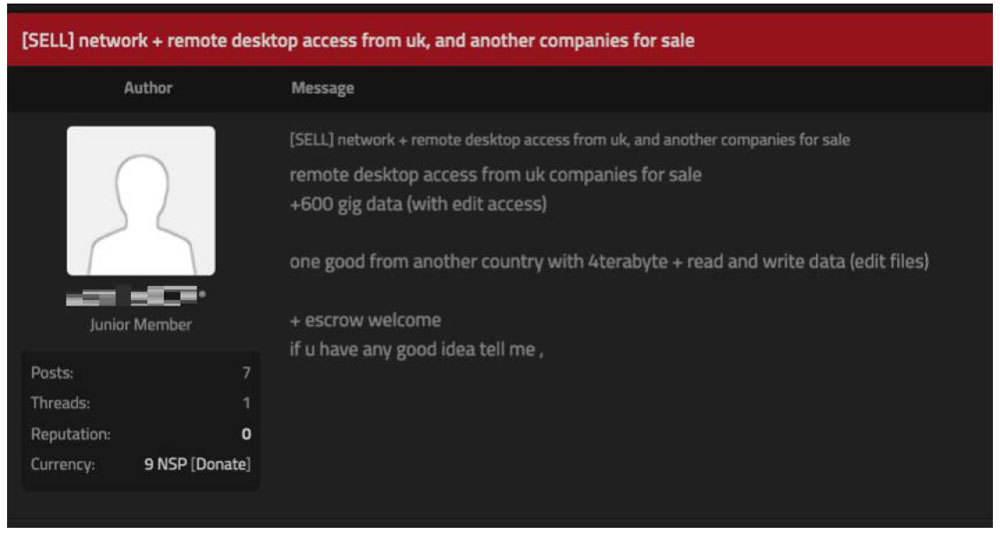Click the '4terabyte' message line
The image size is (1000, 534).
point(609,262)
